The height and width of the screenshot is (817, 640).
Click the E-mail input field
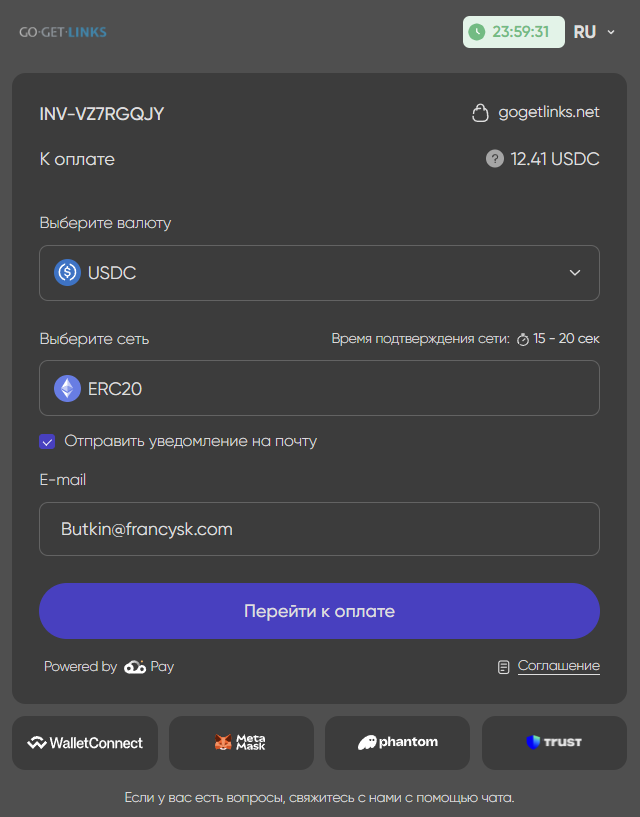(319, 529)
